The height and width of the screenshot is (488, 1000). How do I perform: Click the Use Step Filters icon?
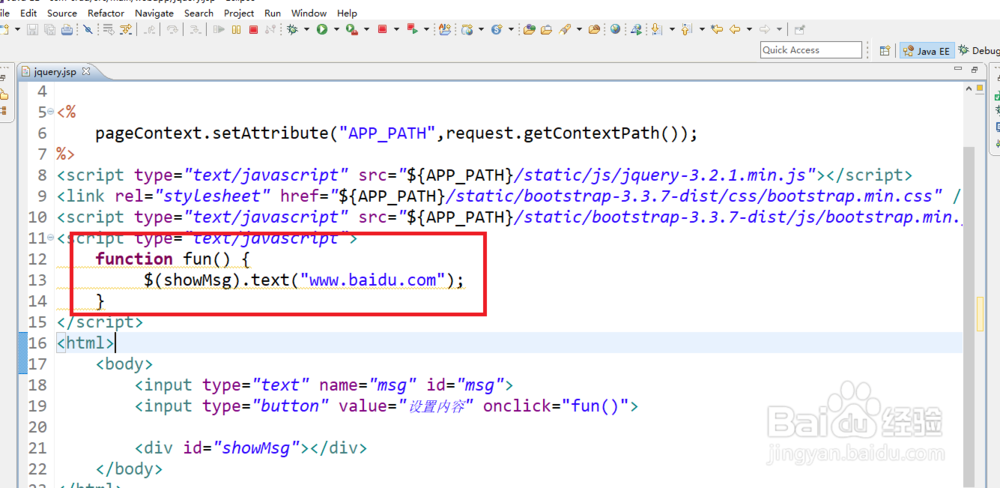click(126, 29)
